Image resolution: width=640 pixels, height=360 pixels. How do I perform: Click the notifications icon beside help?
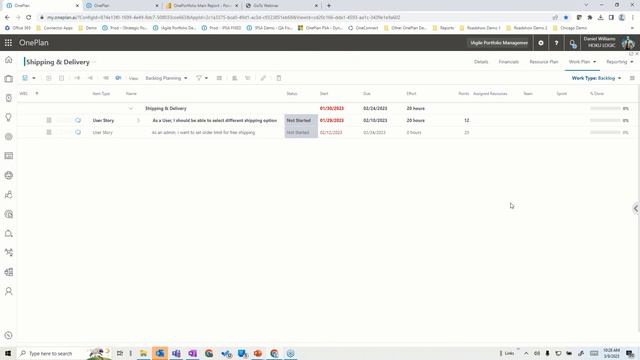573,43
